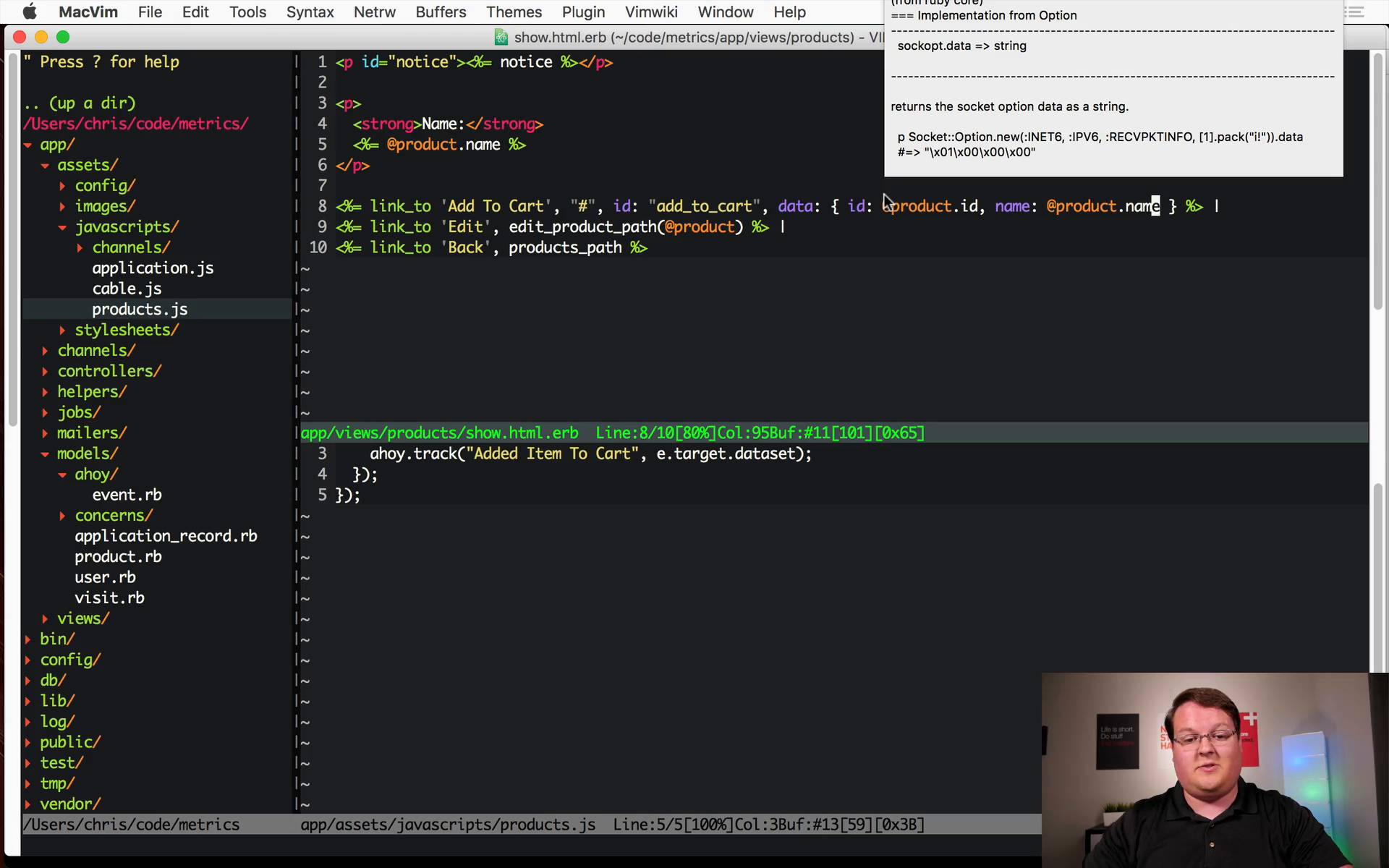Open the Window menu

pyautogui.click(x=726, y=12)
